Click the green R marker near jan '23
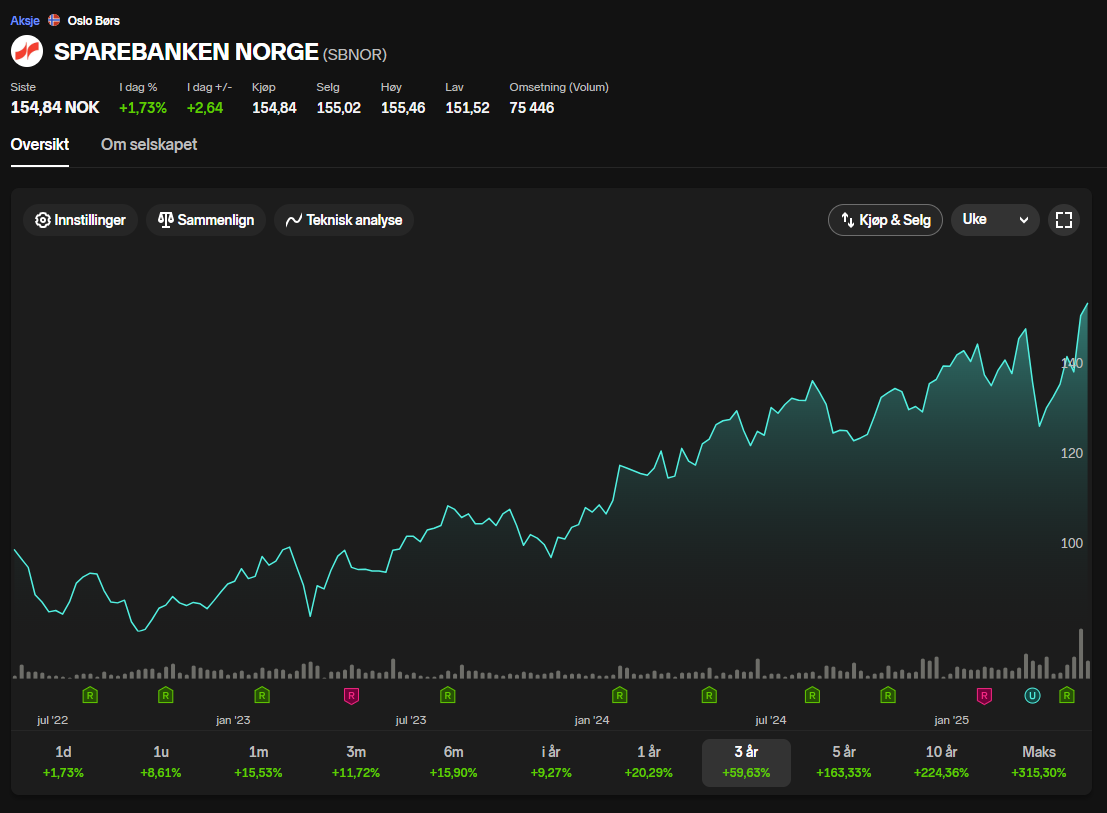 262,695
